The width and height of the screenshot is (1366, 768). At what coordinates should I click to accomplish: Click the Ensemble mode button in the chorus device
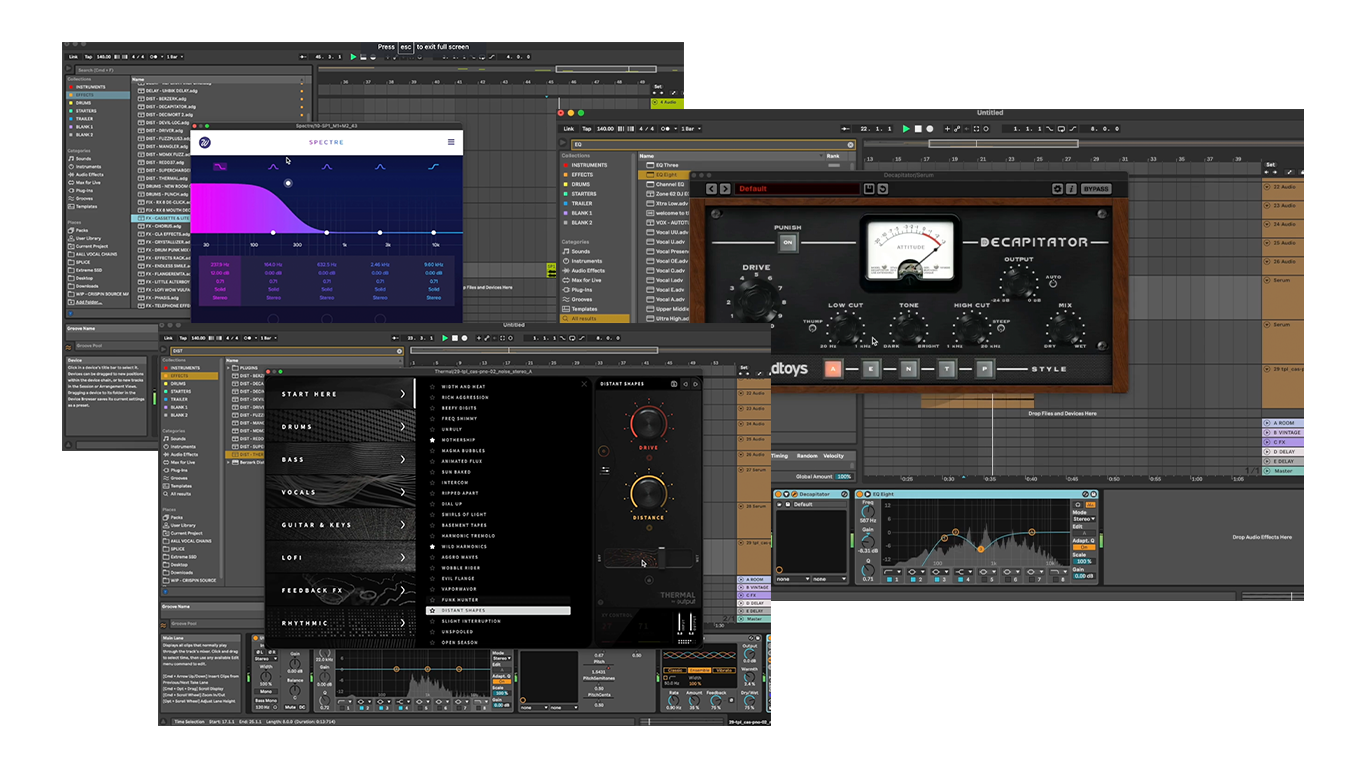pos(697,670)
